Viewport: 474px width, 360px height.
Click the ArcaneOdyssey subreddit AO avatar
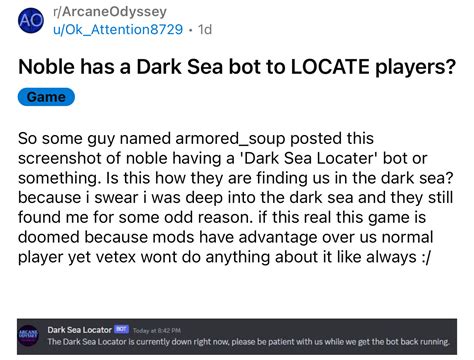tap(31, 21)
